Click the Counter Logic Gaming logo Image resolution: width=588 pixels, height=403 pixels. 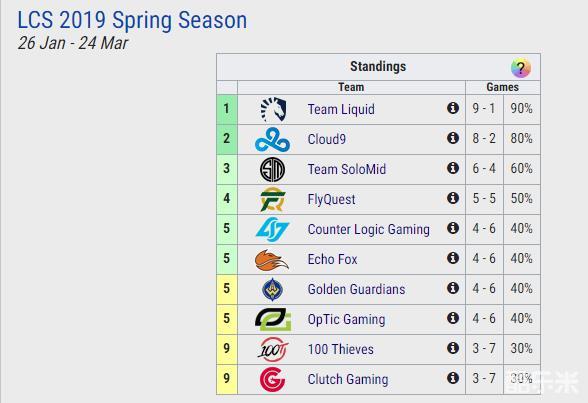coord(273,229)
